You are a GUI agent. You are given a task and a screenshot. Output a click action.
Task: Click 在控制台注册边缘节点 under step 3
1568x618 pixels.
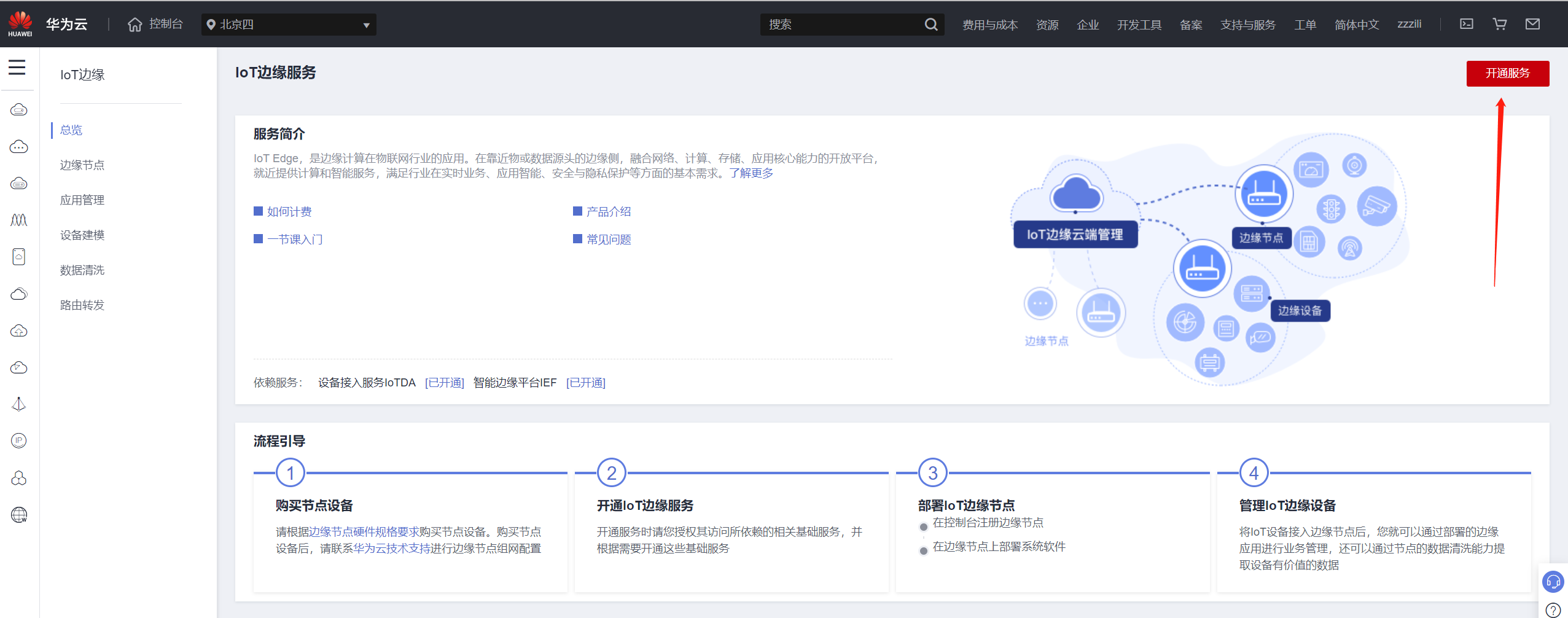pyautogui.click(x=988, y=523)
